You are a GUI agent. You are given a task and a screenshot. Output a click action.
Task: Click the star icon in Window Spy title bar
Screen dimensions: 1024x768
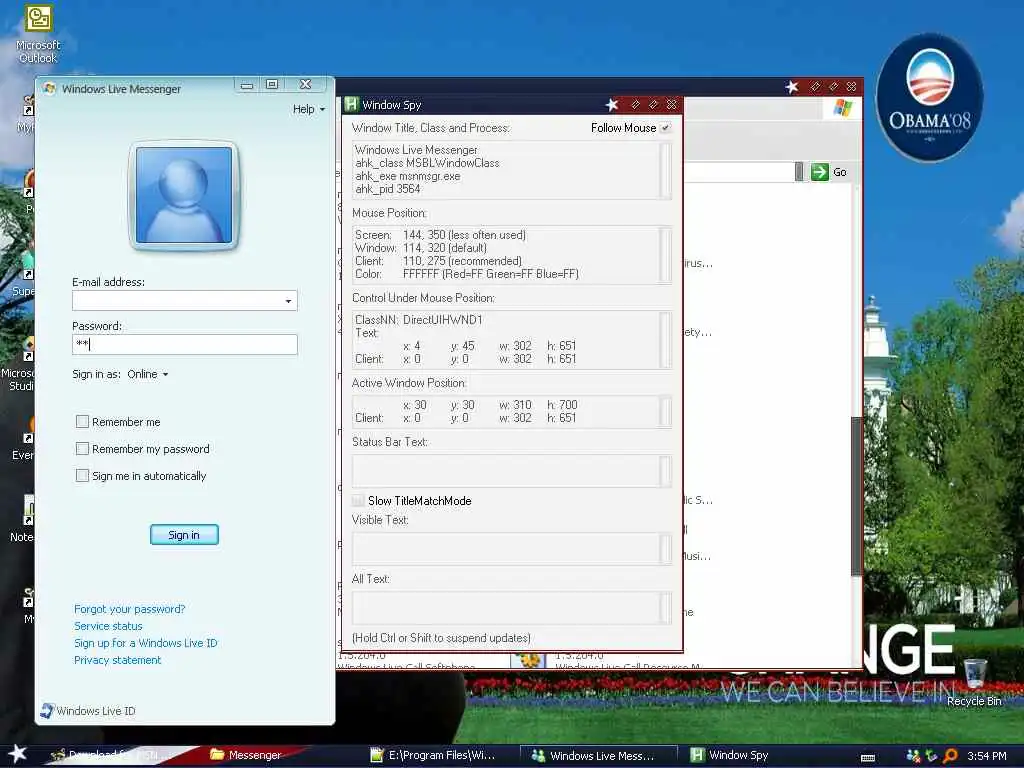pyautogui.click(x=611, y=104)
